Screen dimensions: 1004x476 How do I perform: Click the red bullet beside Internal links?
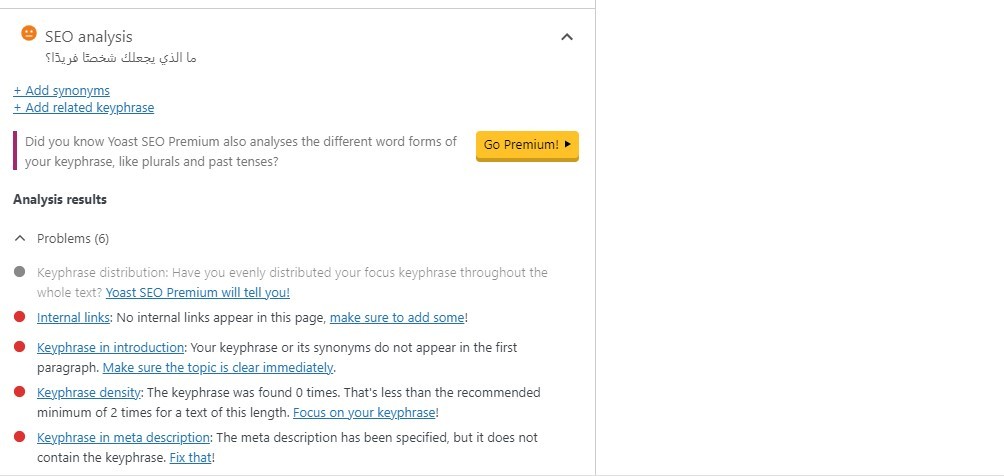19,316
